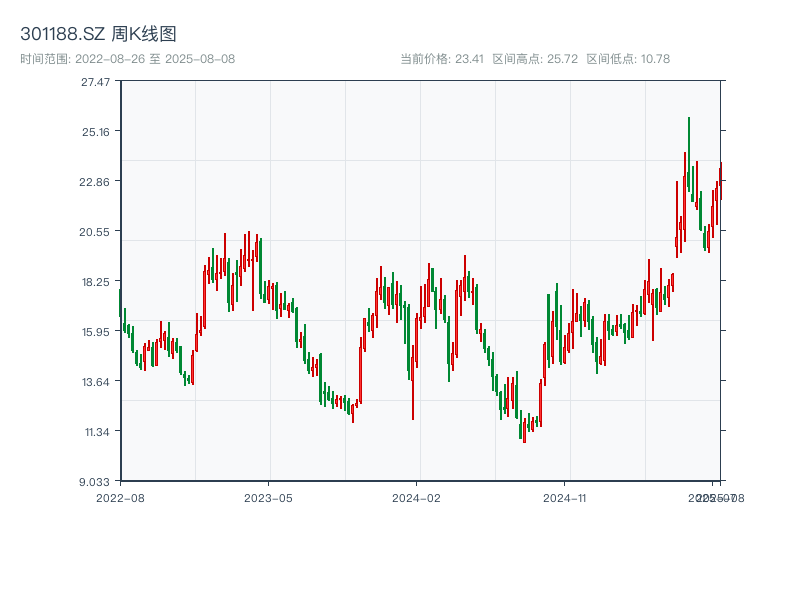Click the 18.25 y-axis label

pos(96,282)
